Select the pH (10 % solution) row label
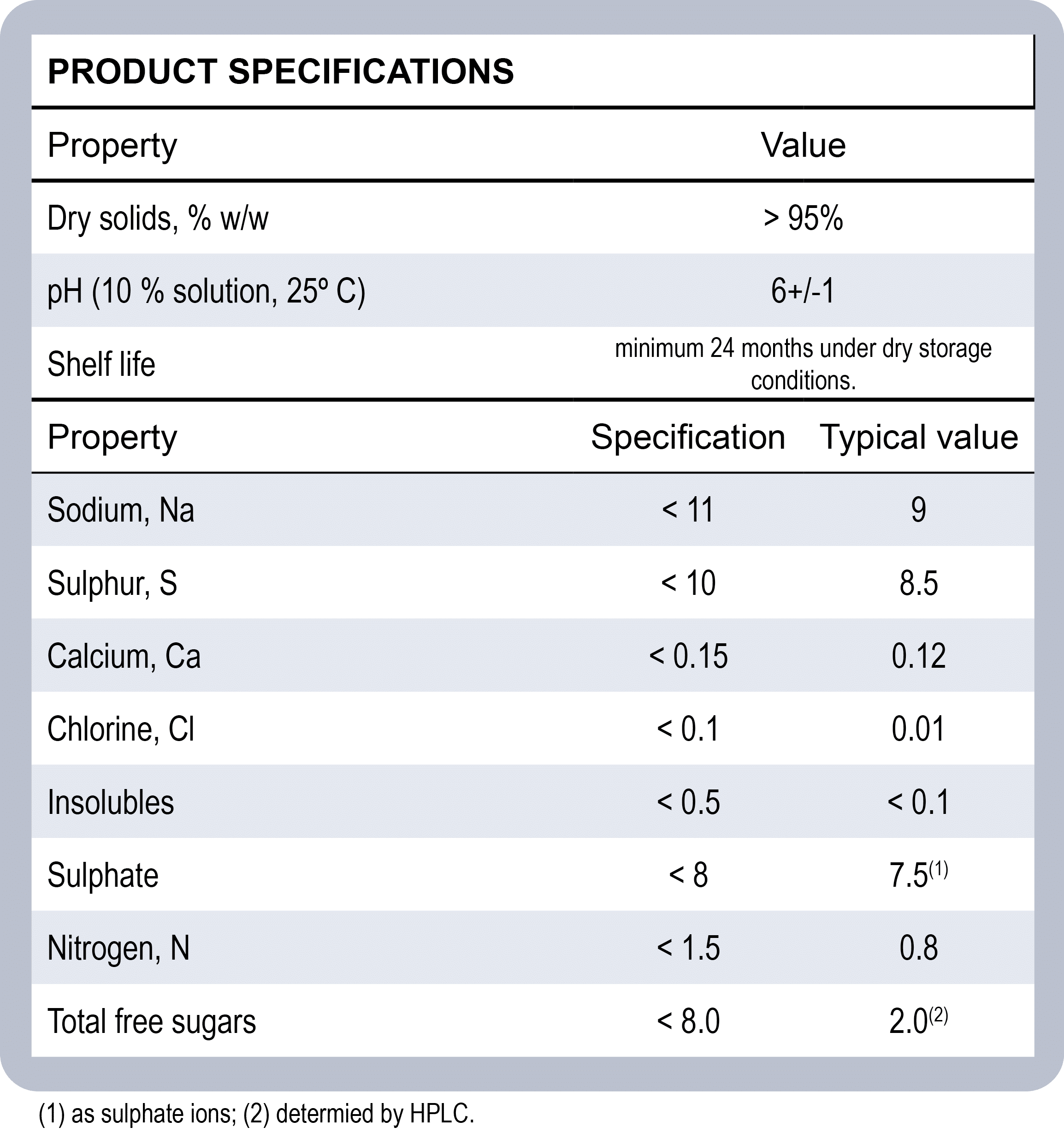This screenshot has height=1145, width=1064. pos(206,291)
